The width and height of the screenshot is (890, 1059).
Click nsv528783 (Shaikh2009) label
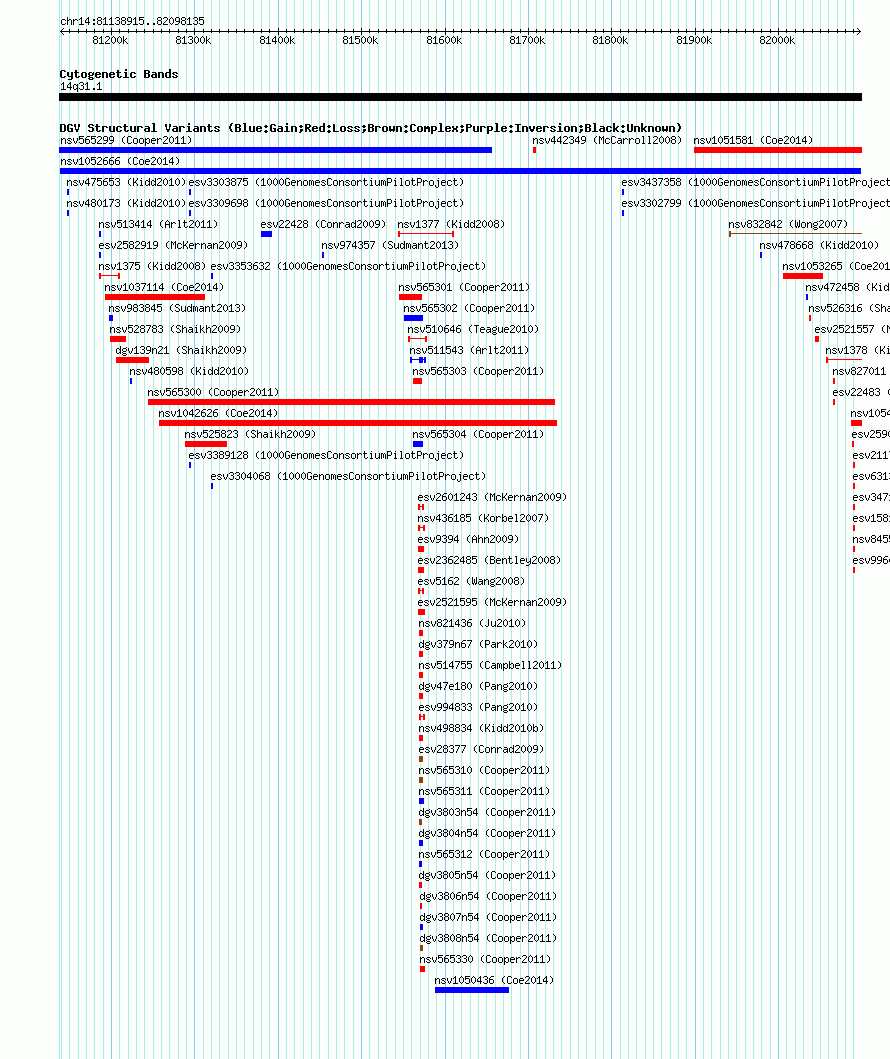click(176, 329)
